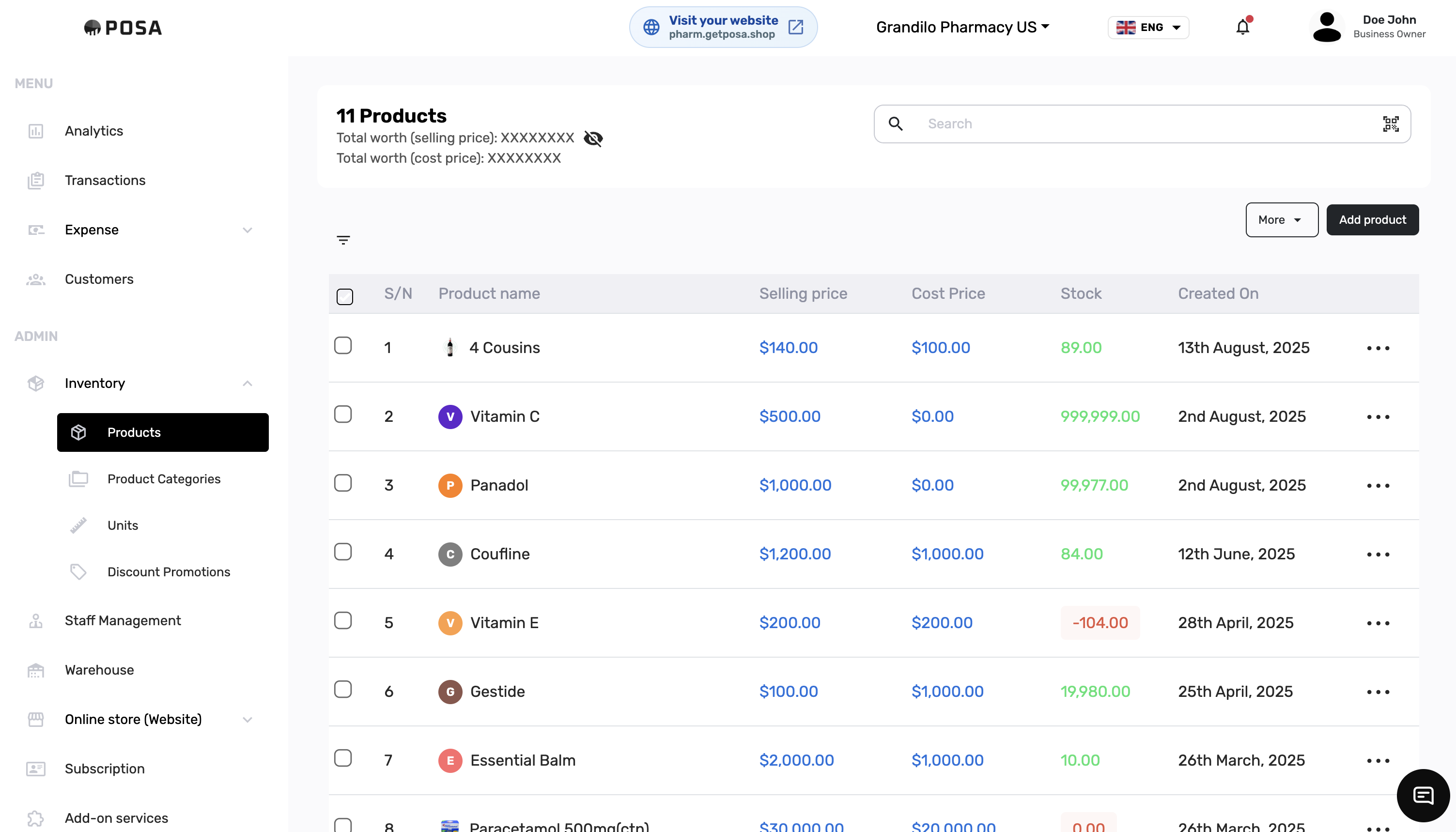Open Staff Management in the sidebar
1456x832 pixels.
tap(122, 620)
